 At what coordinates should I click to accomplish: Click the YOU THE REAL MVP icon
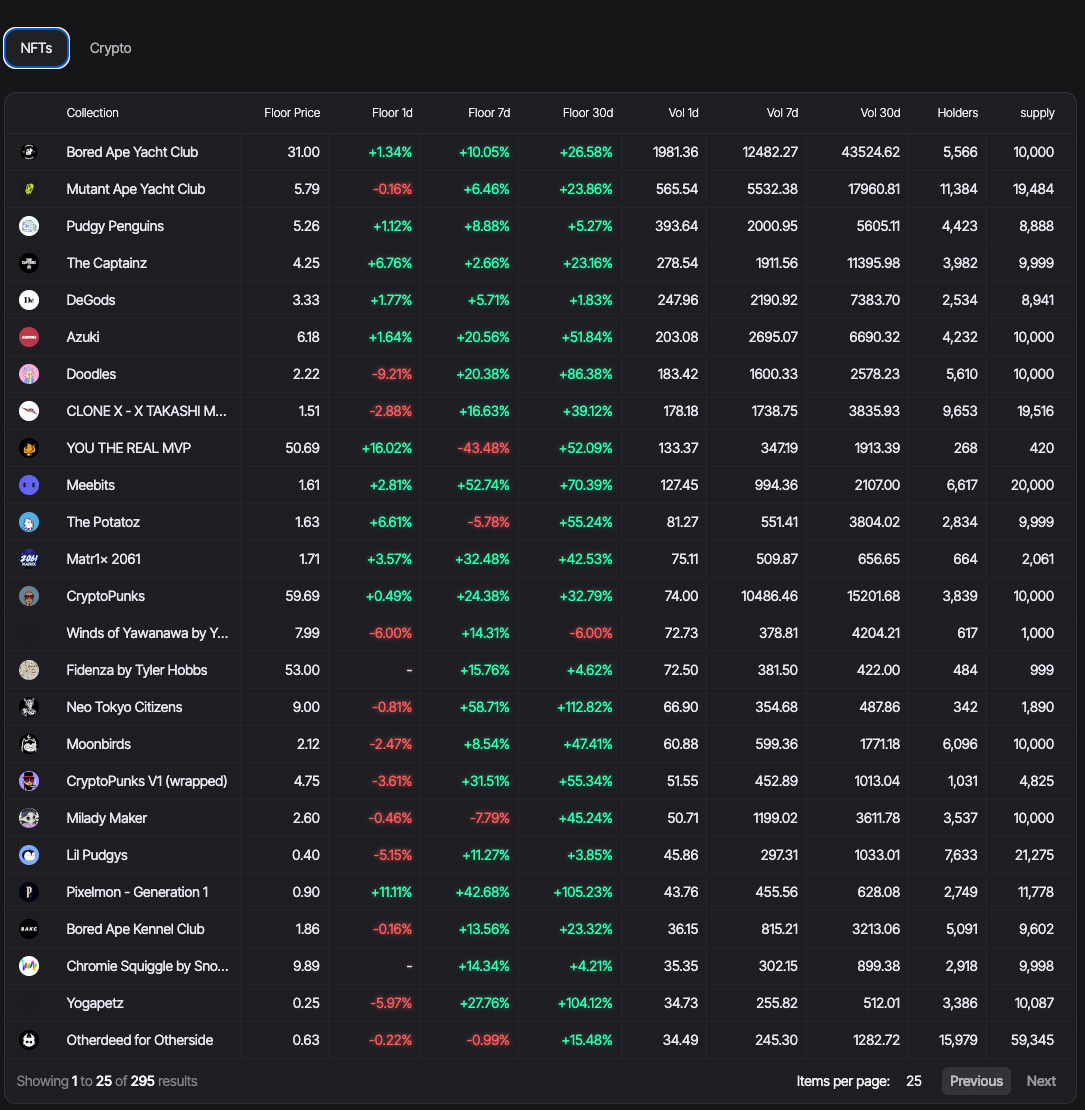click(x=29, y=448)
